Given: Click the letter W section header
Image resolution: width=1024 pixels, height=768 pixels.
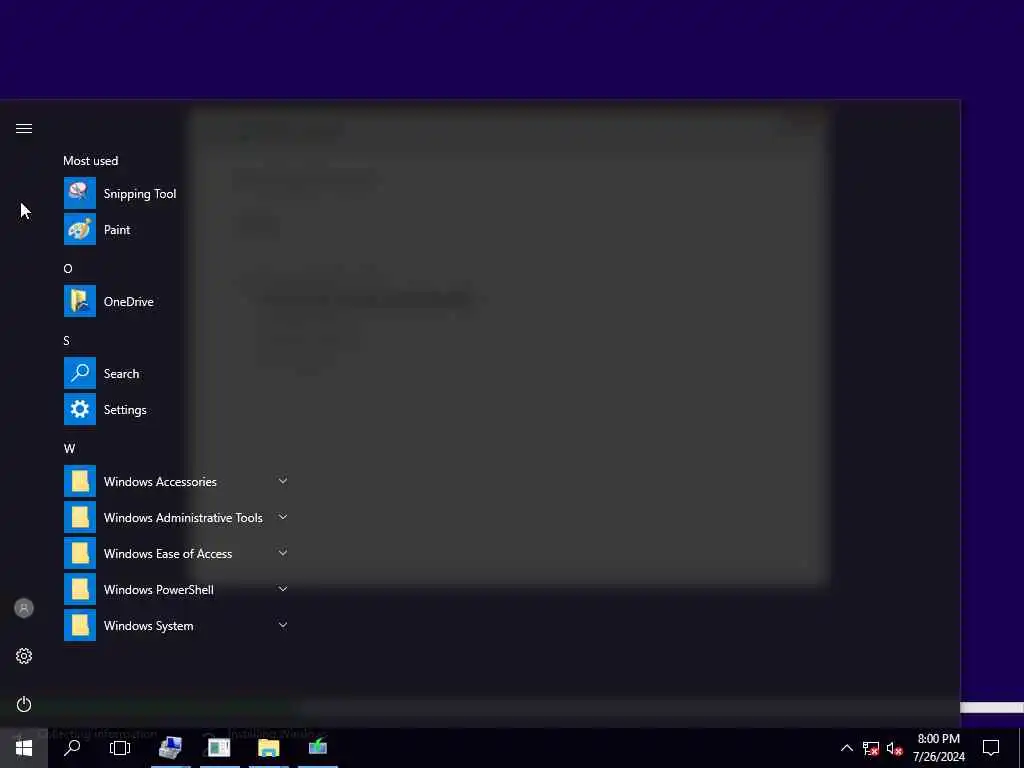Looking at the screenshot, I should pyautogui.click(x=69, y=449).
